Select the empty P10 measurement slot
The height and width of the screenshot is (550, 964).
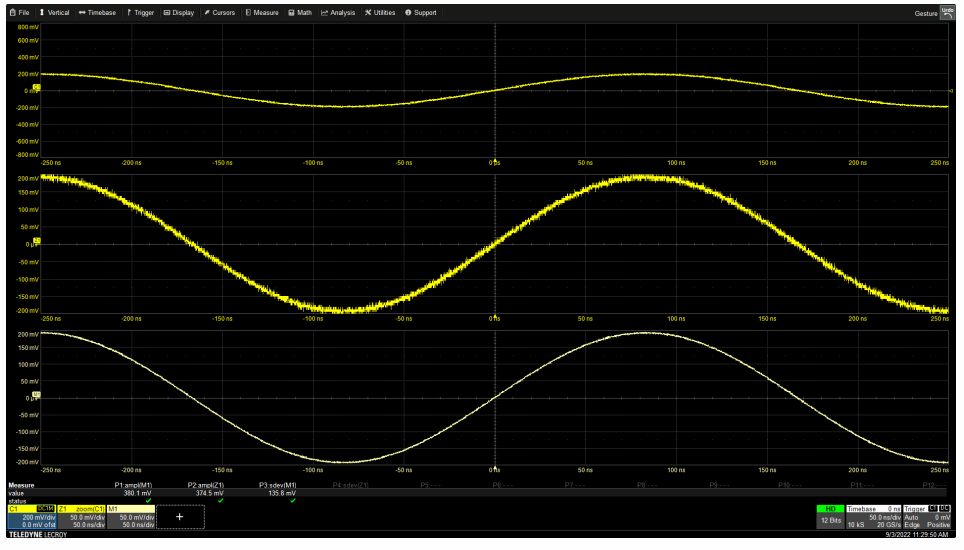point(789,485)
